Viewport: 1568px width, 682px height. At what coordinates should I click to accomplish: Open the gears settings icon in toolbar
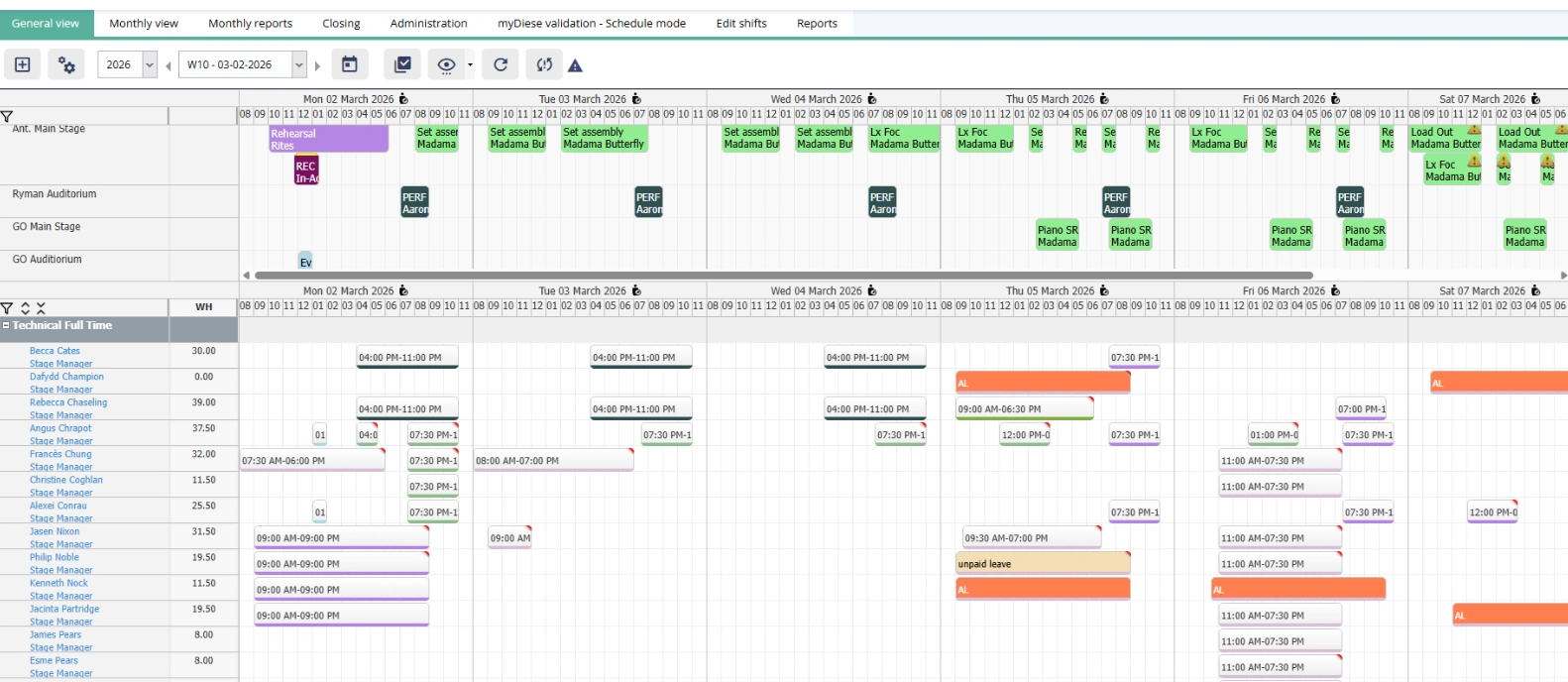pos(66,65)
